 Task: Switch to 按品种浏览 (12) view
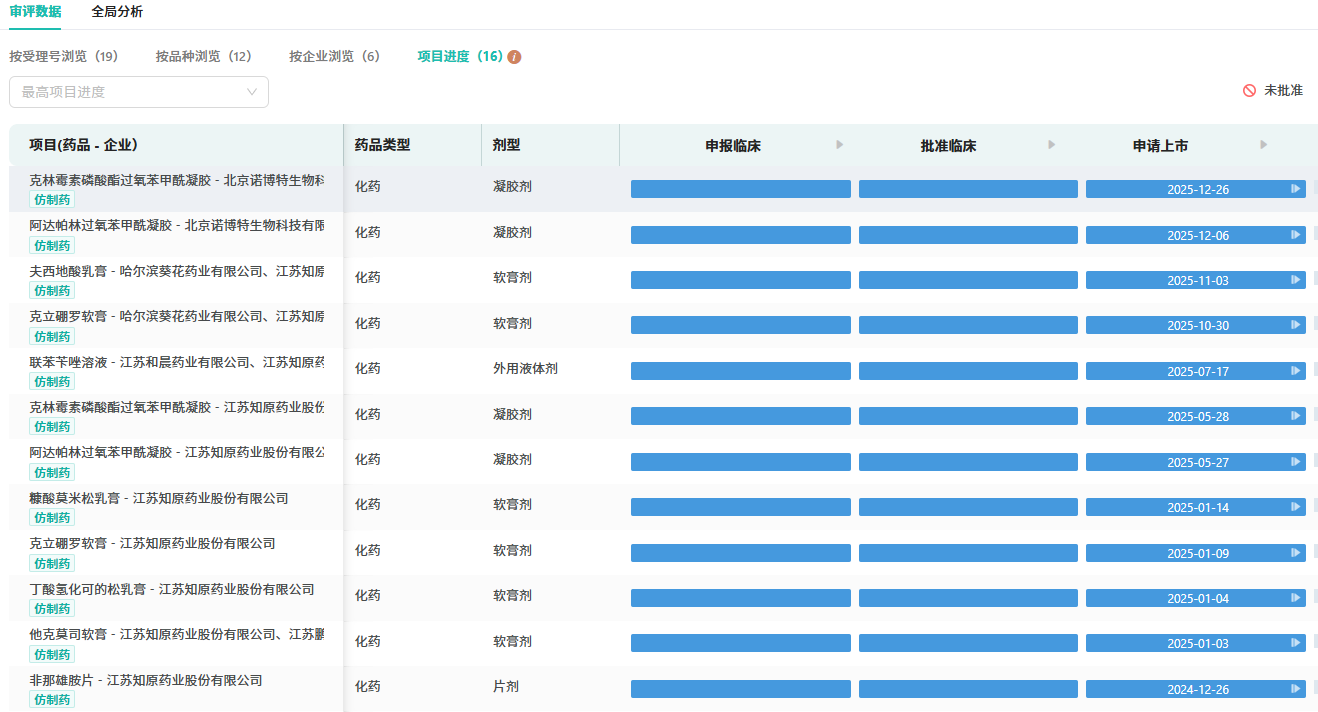coord(203,57)
